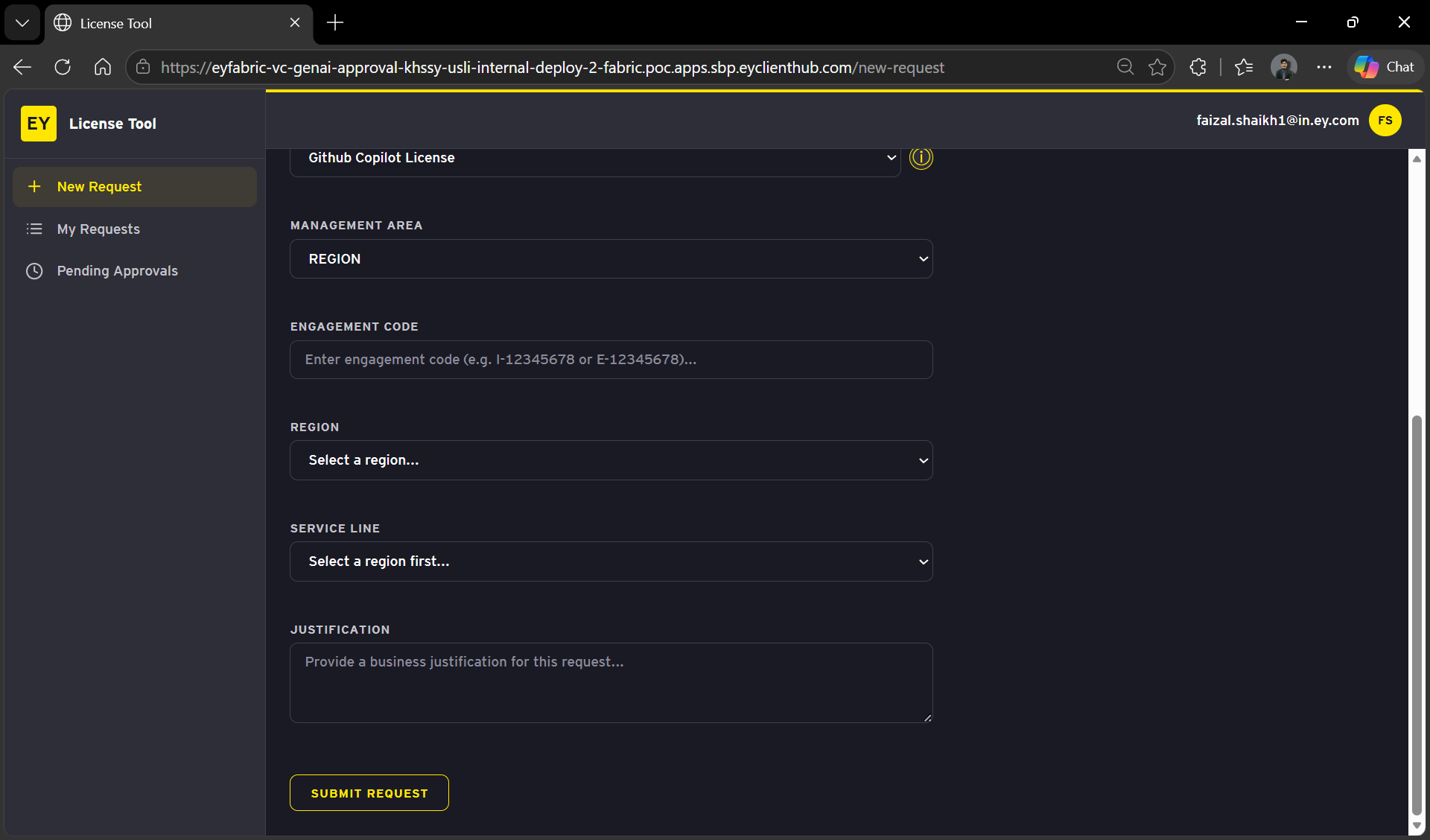The height and width of the screenshot is (840, 1430).
Task: Click the Region field label
Action: [x=314, y=427]
